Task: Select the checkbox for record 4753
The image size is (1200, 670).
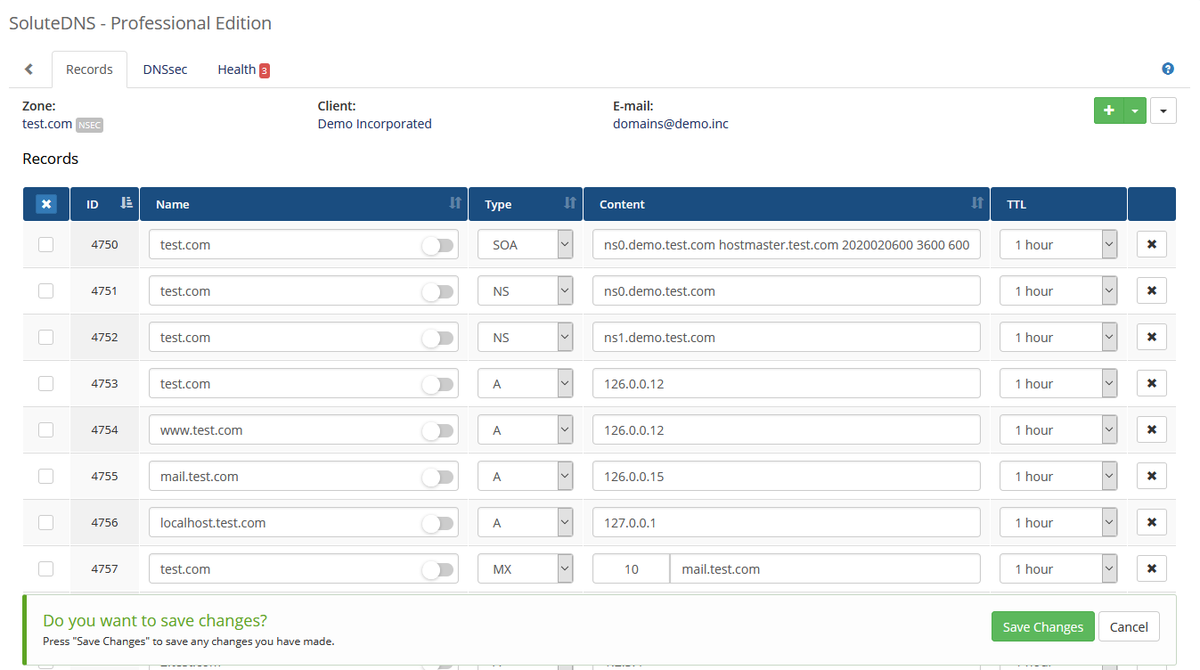Action: [45, 383]
